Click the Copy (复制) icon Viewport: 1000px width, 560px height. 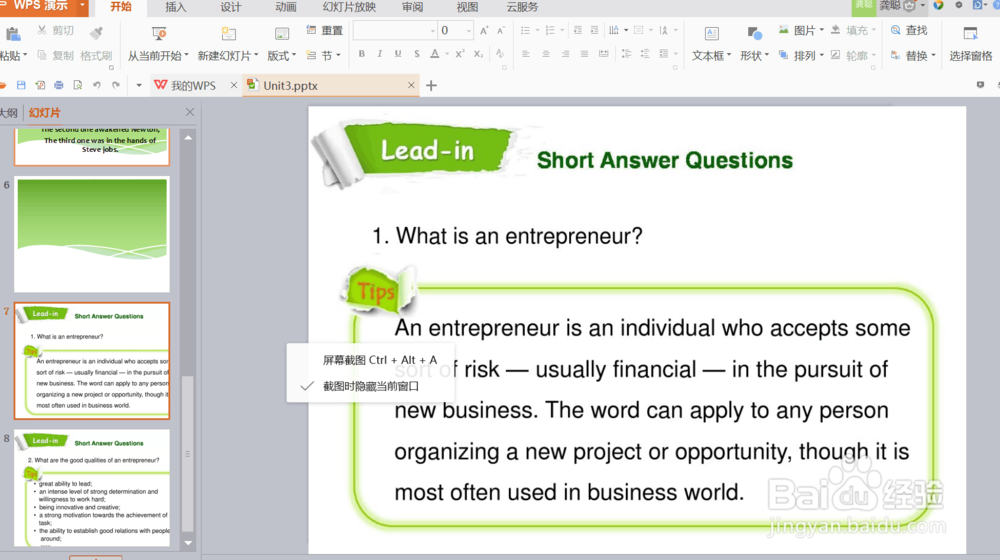click(41, 55)
